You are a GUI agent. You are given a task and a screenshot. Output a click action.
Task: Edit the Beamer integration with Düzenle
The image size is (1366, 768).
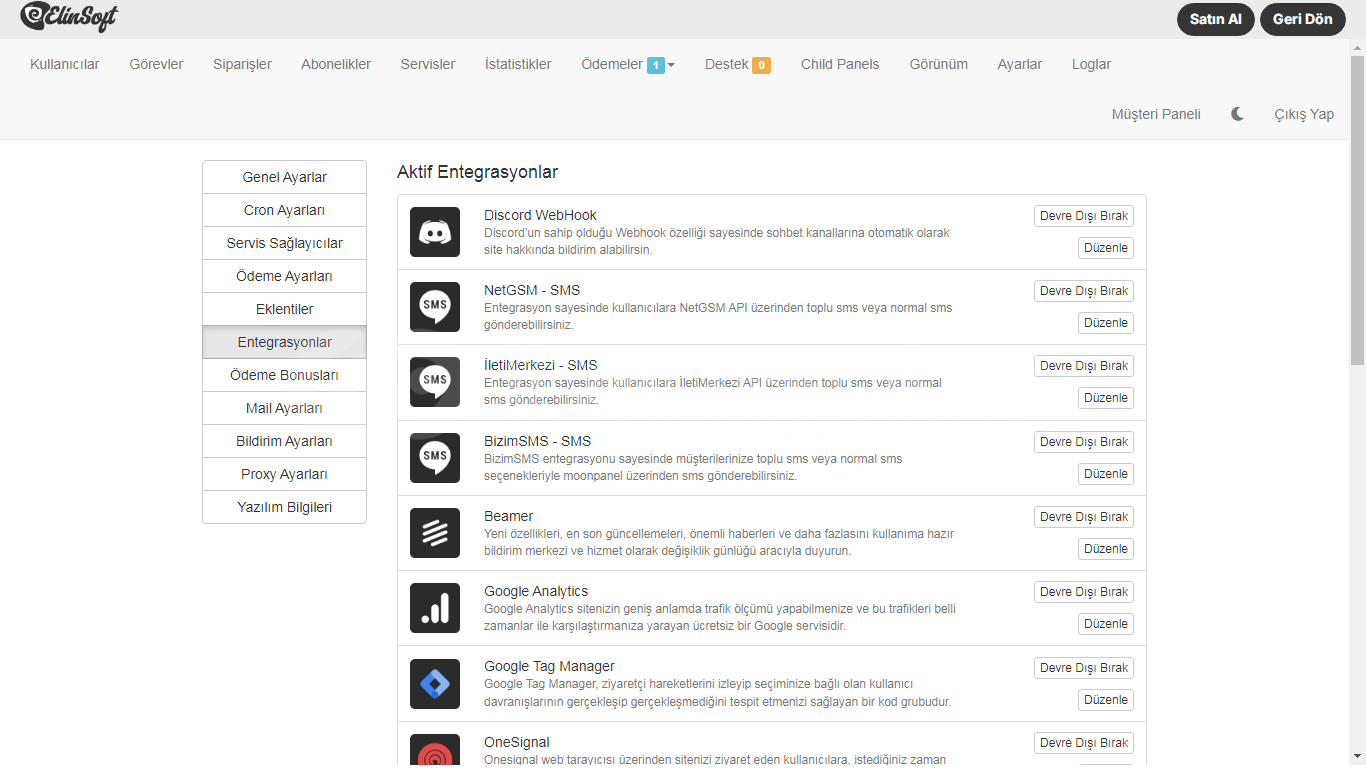click(x=1105, y=549)
